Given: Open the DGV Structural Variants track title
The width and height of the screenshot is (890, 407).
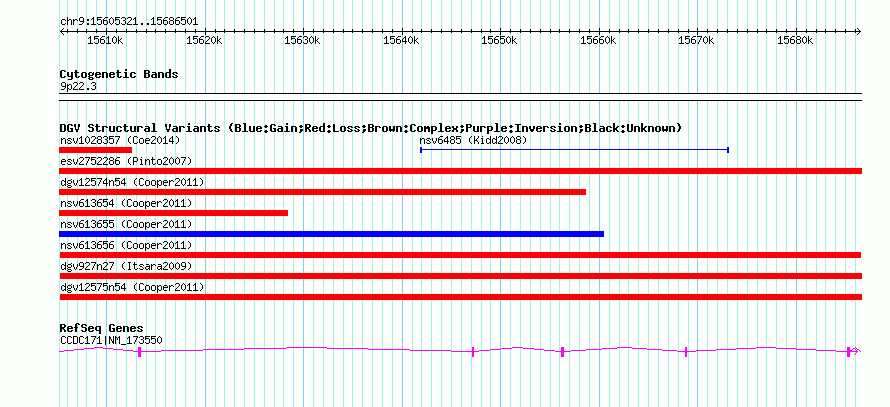Looking at the screenshot, I should (x=371, y=128).
